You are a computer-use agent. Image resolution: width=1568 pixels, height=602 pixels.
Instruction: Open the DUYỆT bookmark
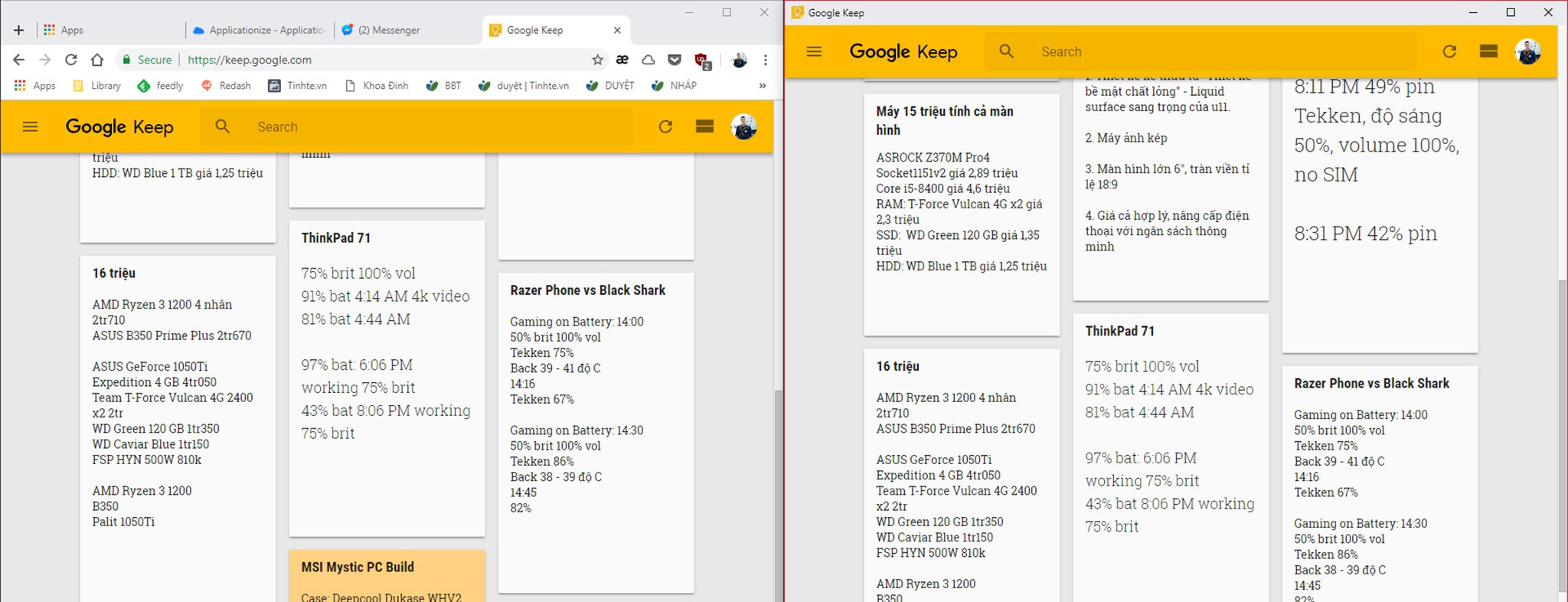pos(610,86)
